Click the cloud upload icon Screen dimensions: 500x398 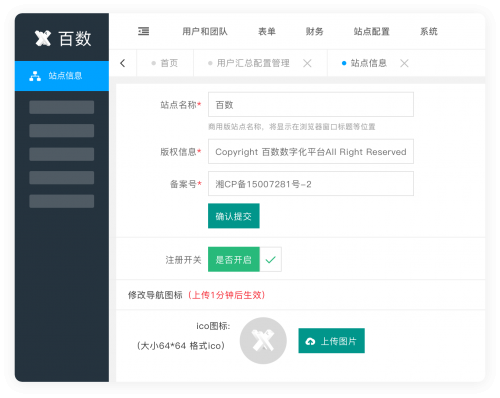pyautogui.click(x=310, y=341)
